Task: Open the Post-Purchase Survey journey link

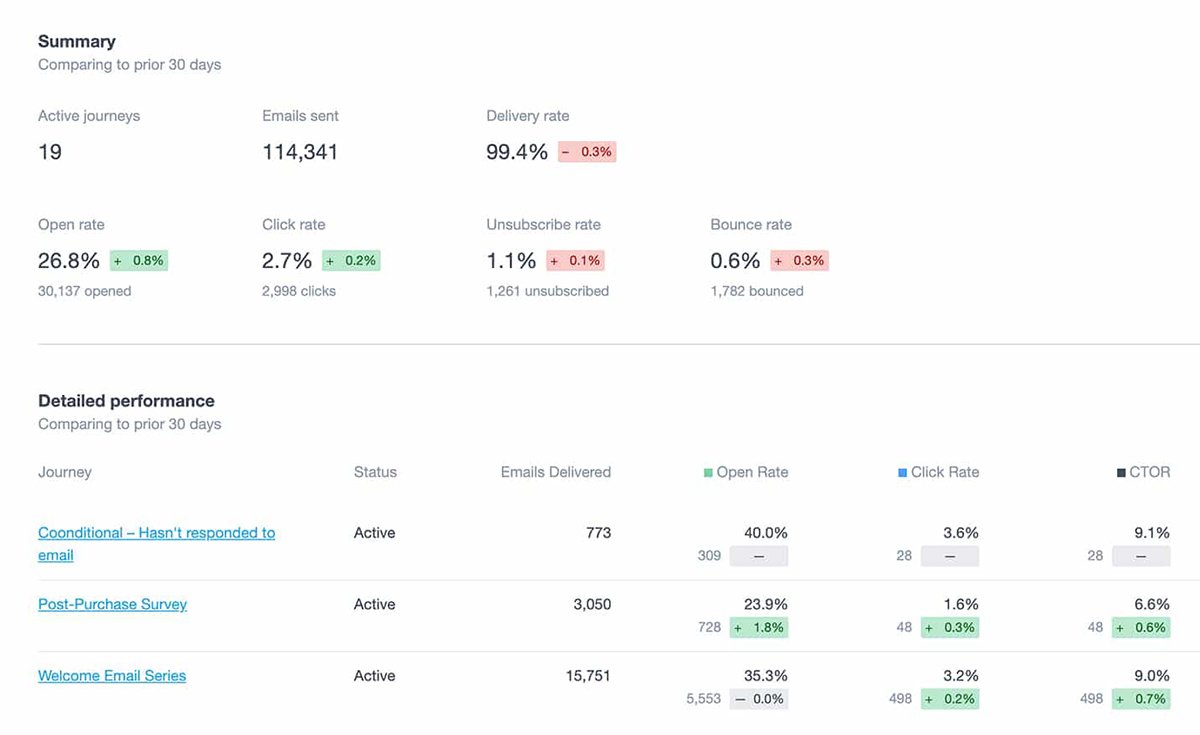Action: [x=112, y=604]
